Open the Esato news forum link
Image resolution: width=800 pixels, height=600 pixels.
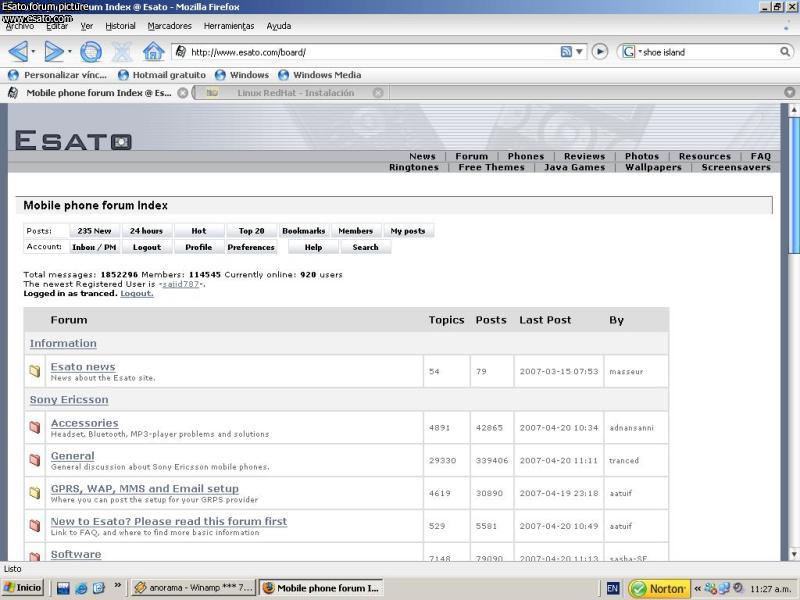tap(83, 367)
